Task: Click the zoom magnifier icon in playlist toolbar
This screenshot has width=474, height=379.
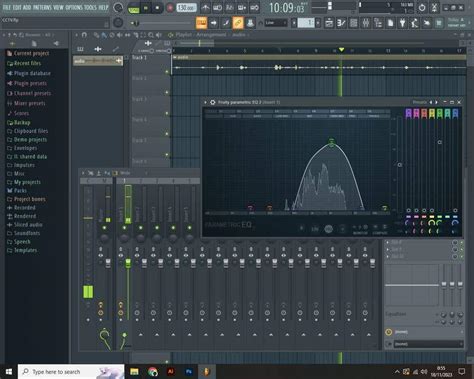Action: click(151, 35)
